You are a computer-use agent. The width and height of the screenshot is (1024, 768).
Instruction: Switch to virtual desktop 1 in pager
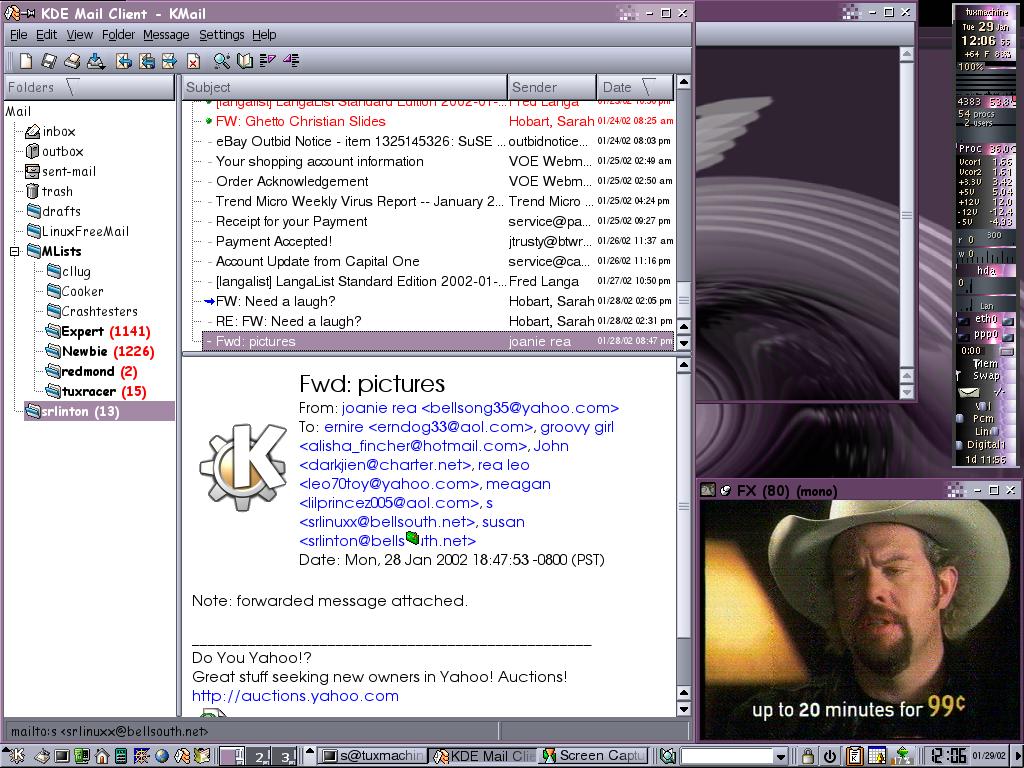[232, 756]
